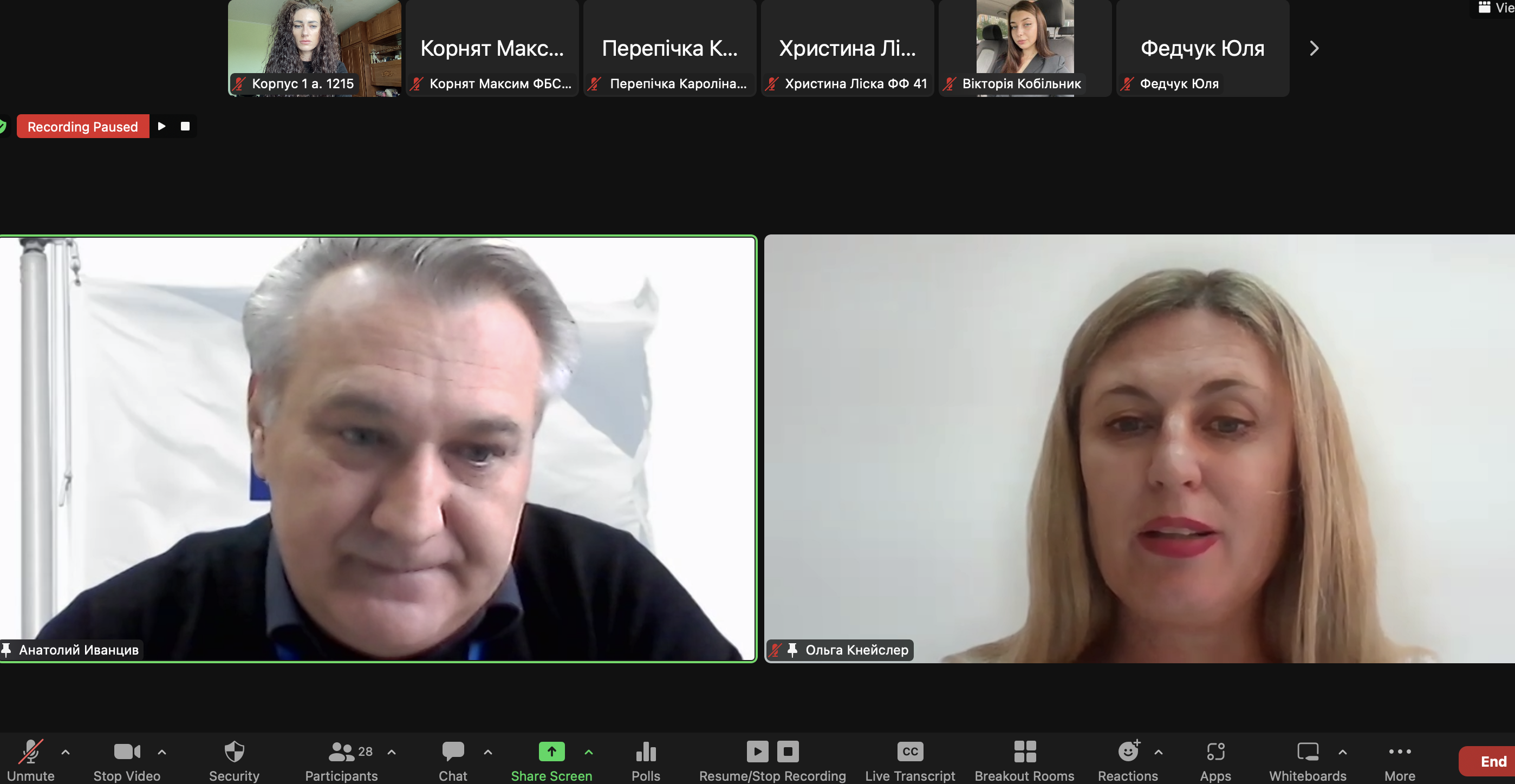This screenshot has width=1515, height=784.
Task: Click the Ольга Кнейслер name label
Action: (x=857, y=650)
